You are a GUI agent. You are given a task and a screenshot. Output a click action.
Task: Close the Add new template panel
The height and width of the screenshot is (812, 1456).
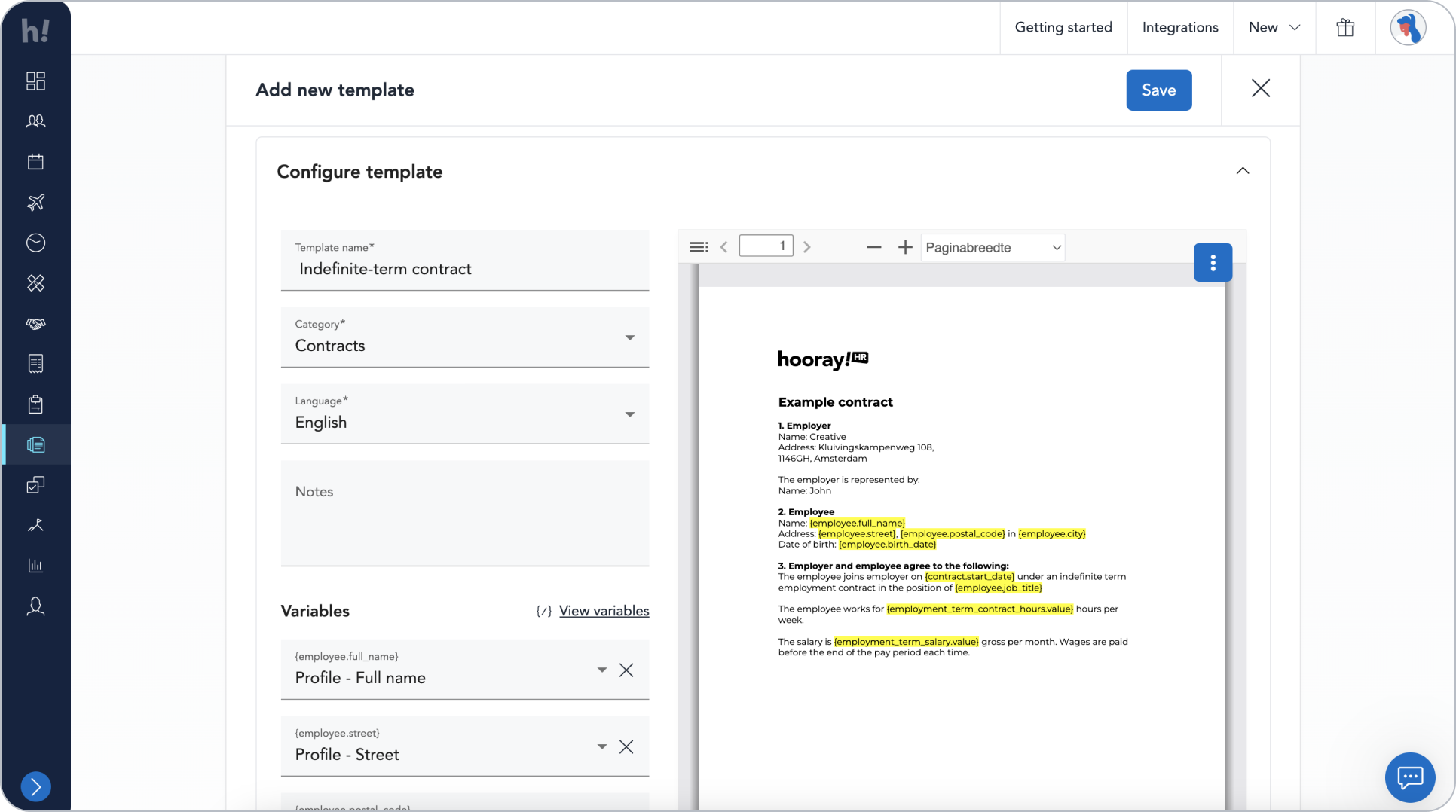coord(1261,89)
